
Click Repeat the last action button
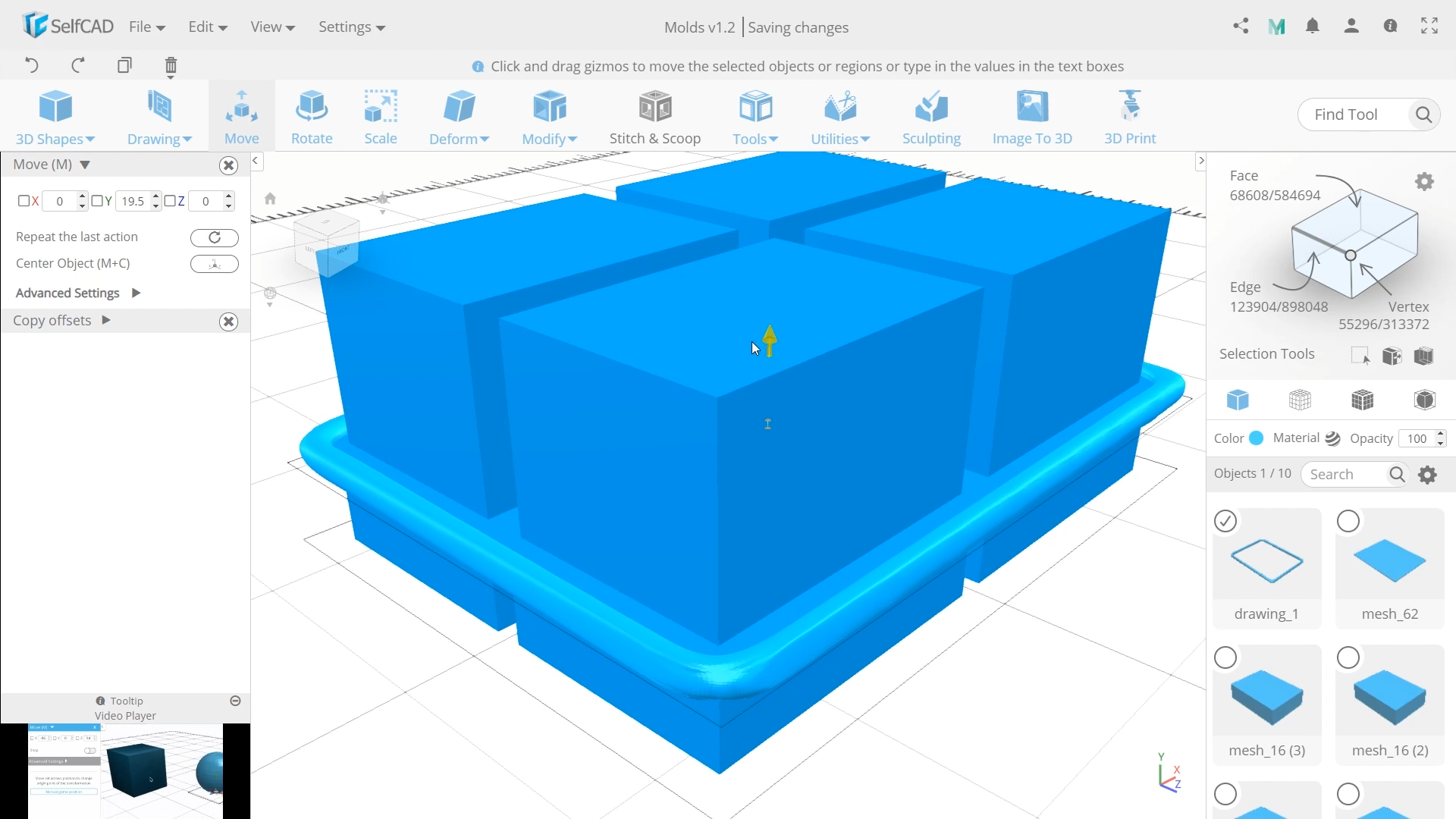(x=215, y=237)
